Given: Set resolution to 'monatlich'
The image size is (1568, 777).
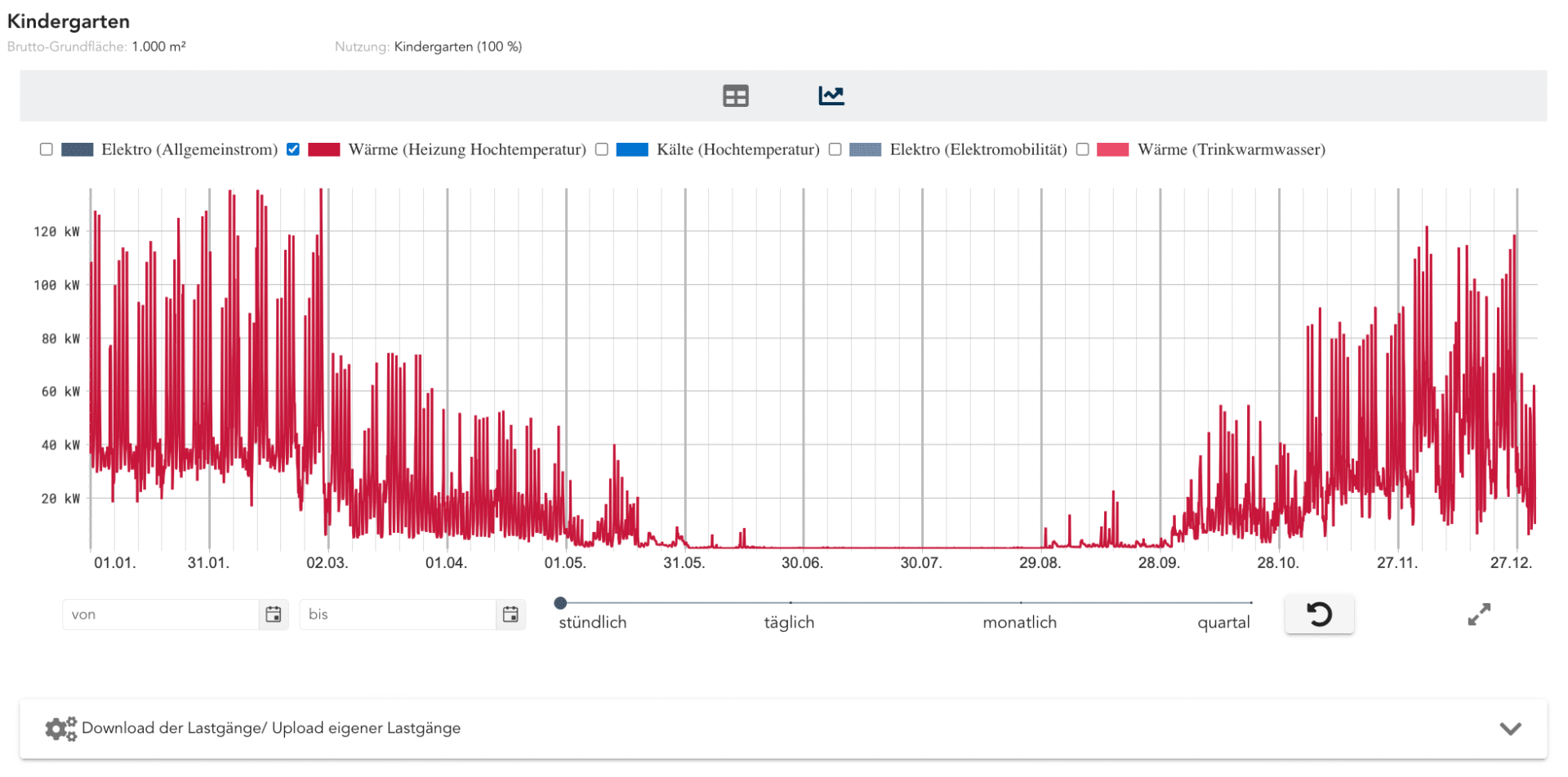Looking at the screenshot, I should tap(1020, 603).
